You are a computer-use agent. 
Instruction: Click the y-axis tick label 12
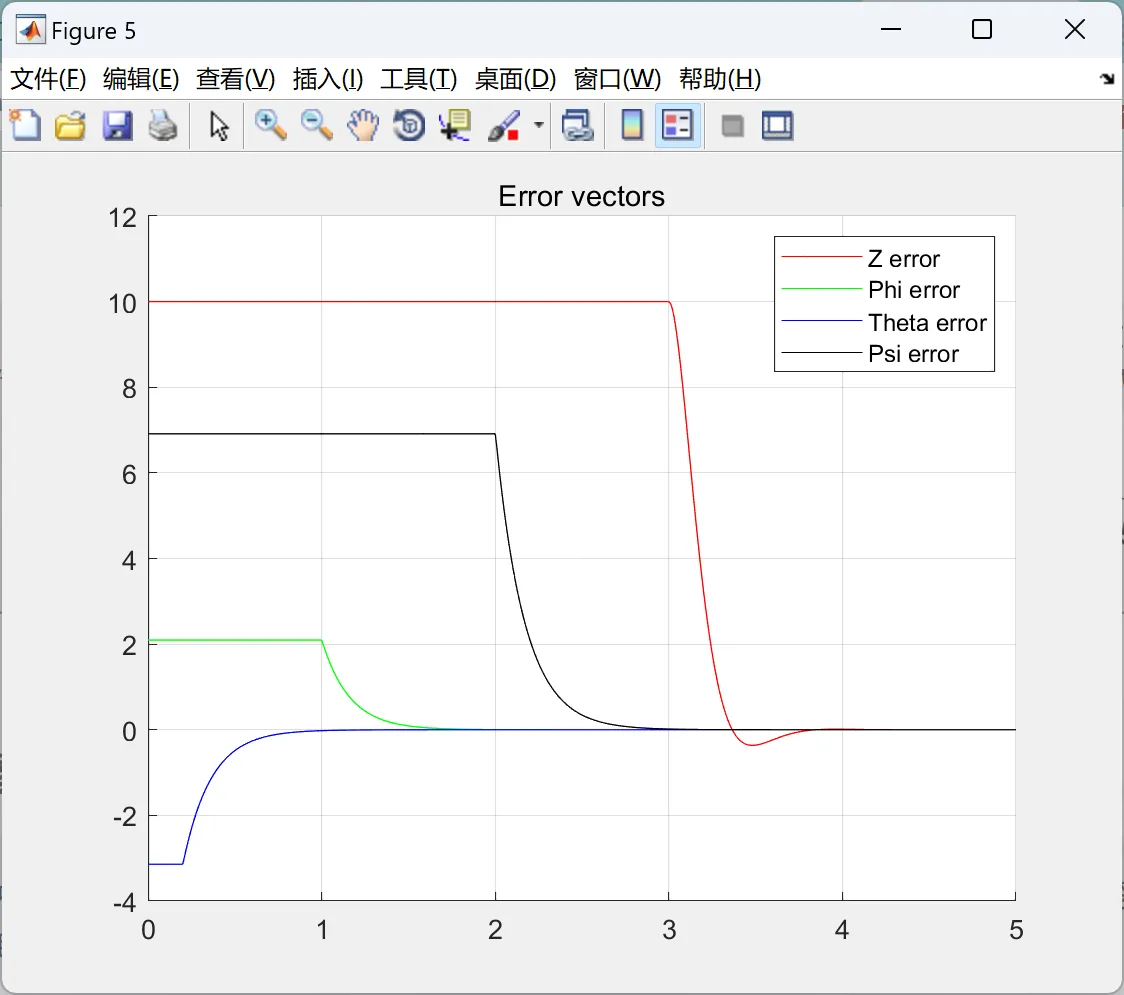click(123, 218)
